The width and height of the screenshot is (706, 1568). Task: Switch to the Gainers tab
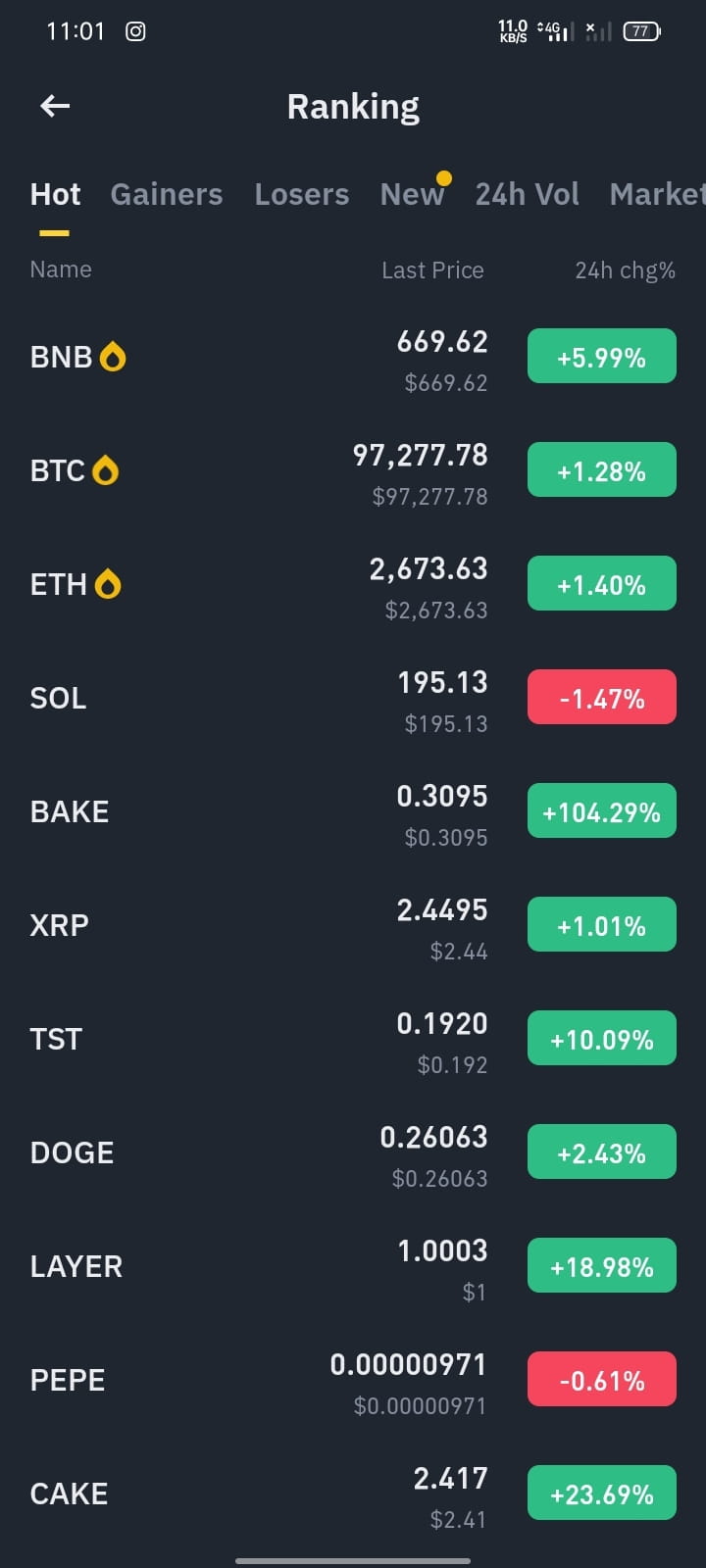click(167, 194)
